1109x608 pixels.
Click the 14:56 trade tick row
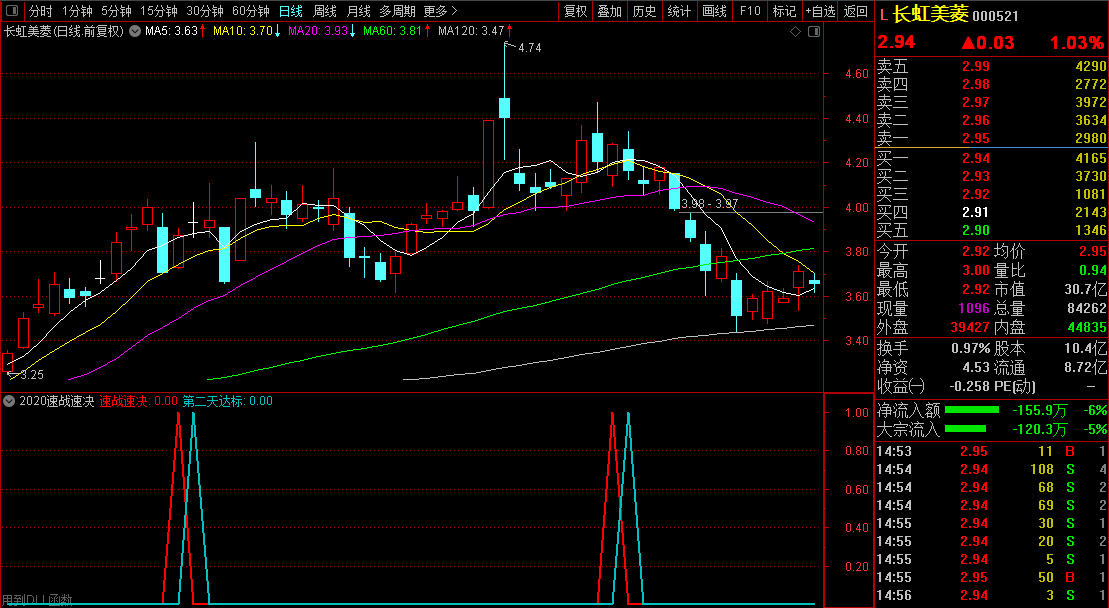992,595
